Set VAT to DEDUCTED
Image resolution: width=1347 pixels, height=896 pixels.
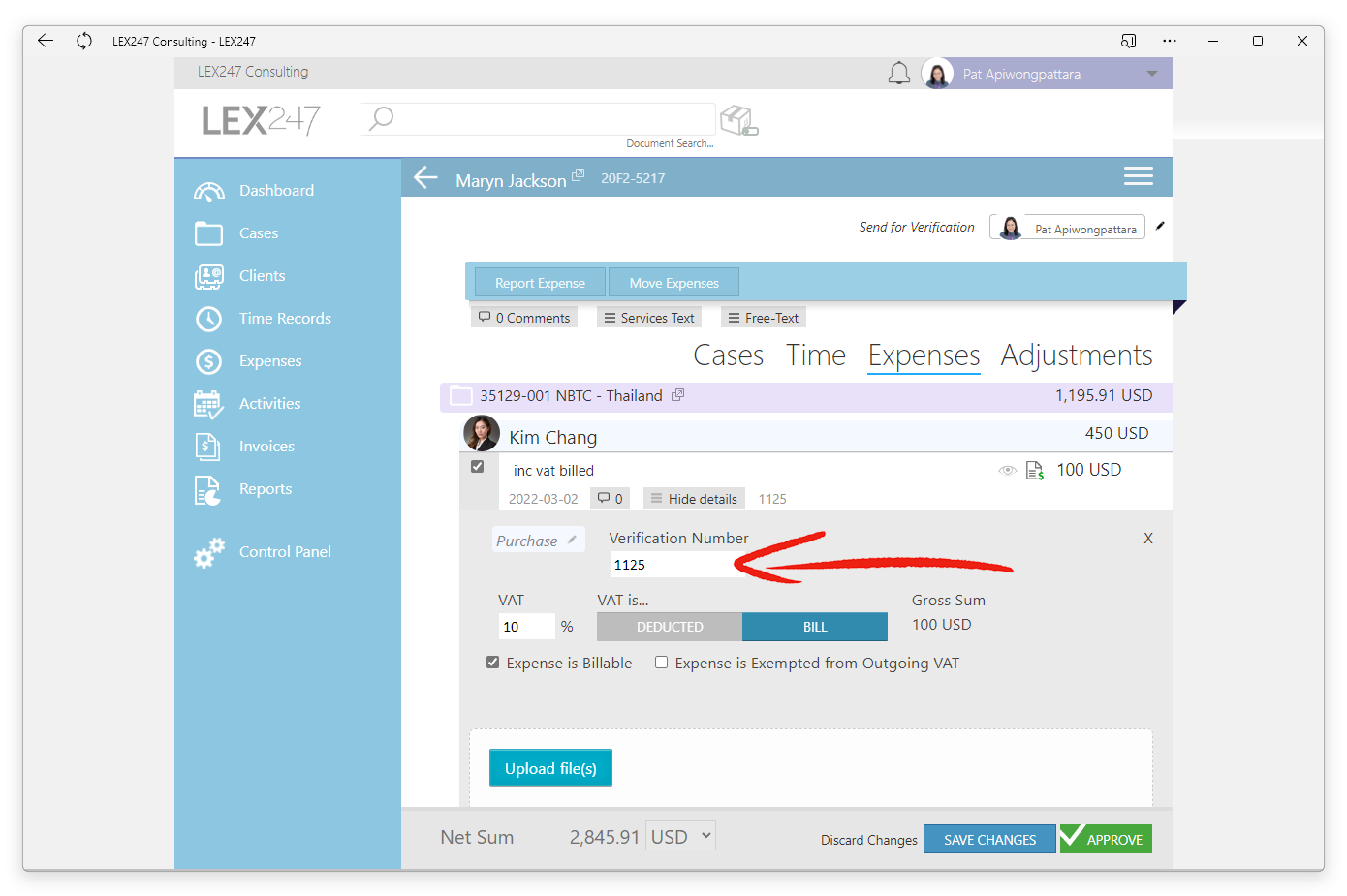(x=670, y=627)
